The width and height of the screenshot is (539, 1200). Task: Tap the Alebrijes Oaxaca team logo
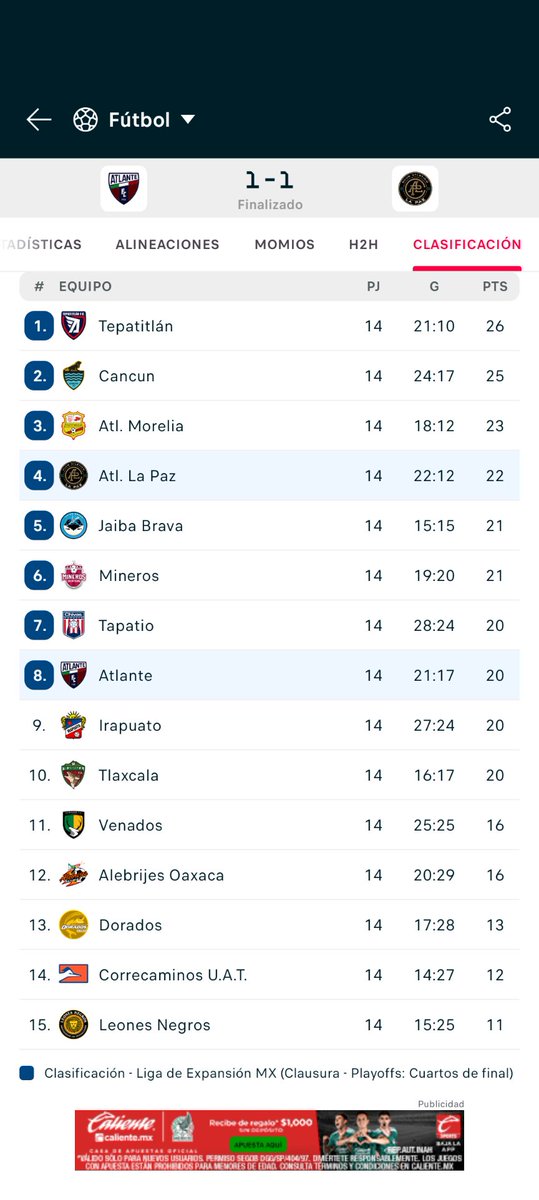[x=74, y=876]
